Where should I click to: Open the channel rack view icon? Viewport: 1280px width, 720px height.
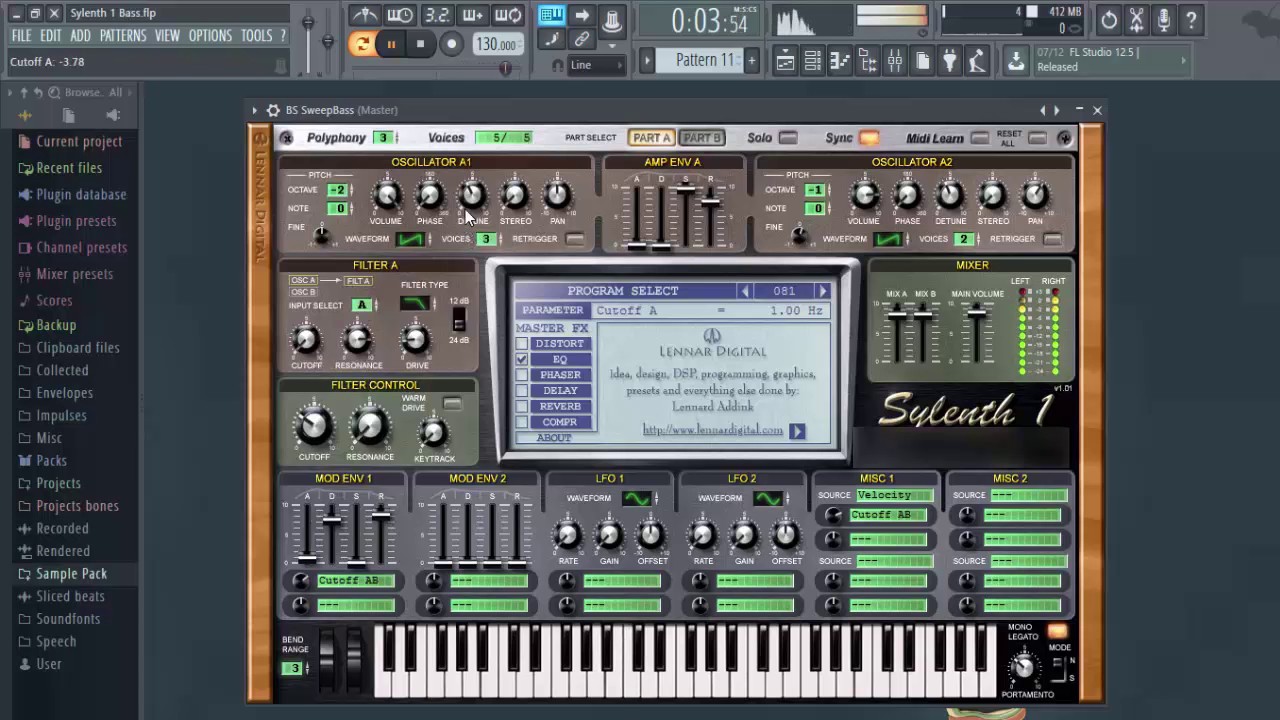813,62
